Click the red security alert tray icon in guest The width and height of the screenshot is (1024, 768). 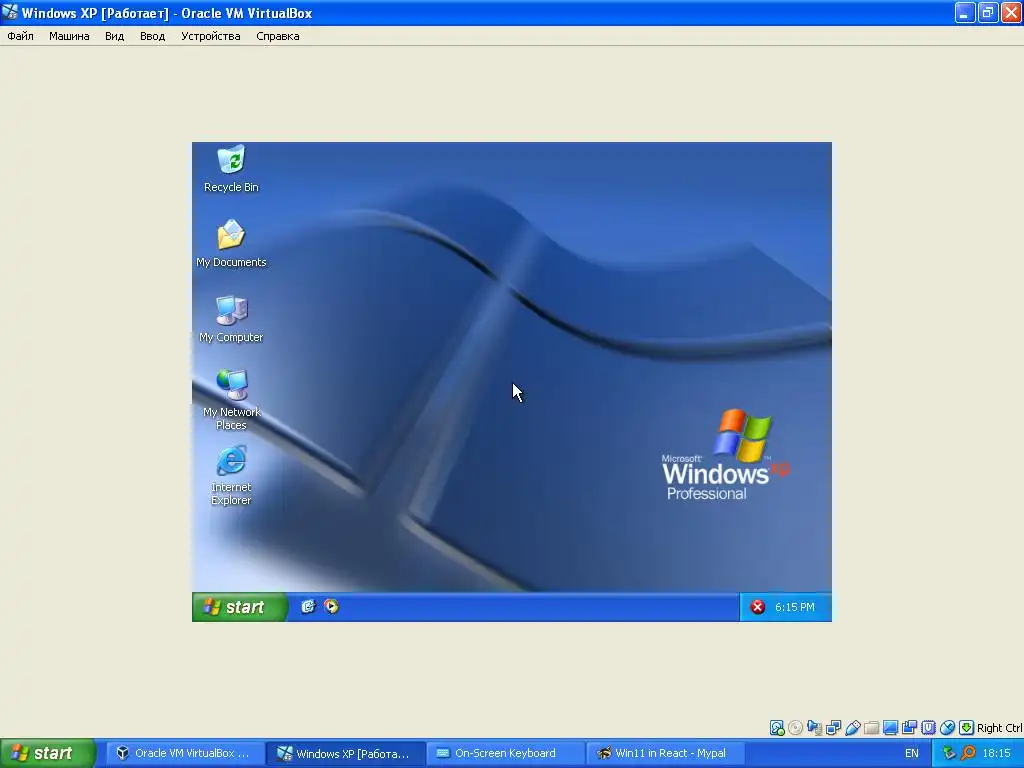[x=758, y=607]
